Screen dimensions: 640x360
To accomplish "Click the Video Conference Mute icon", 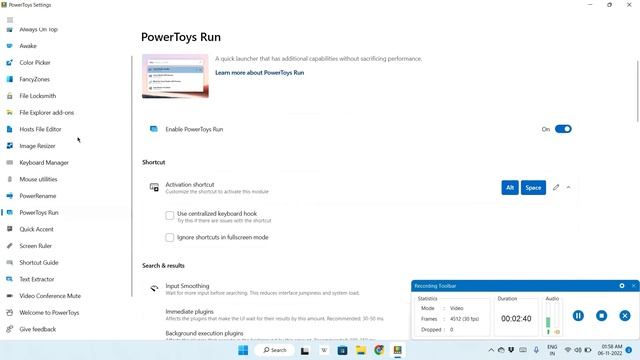I will coord(10,296).
